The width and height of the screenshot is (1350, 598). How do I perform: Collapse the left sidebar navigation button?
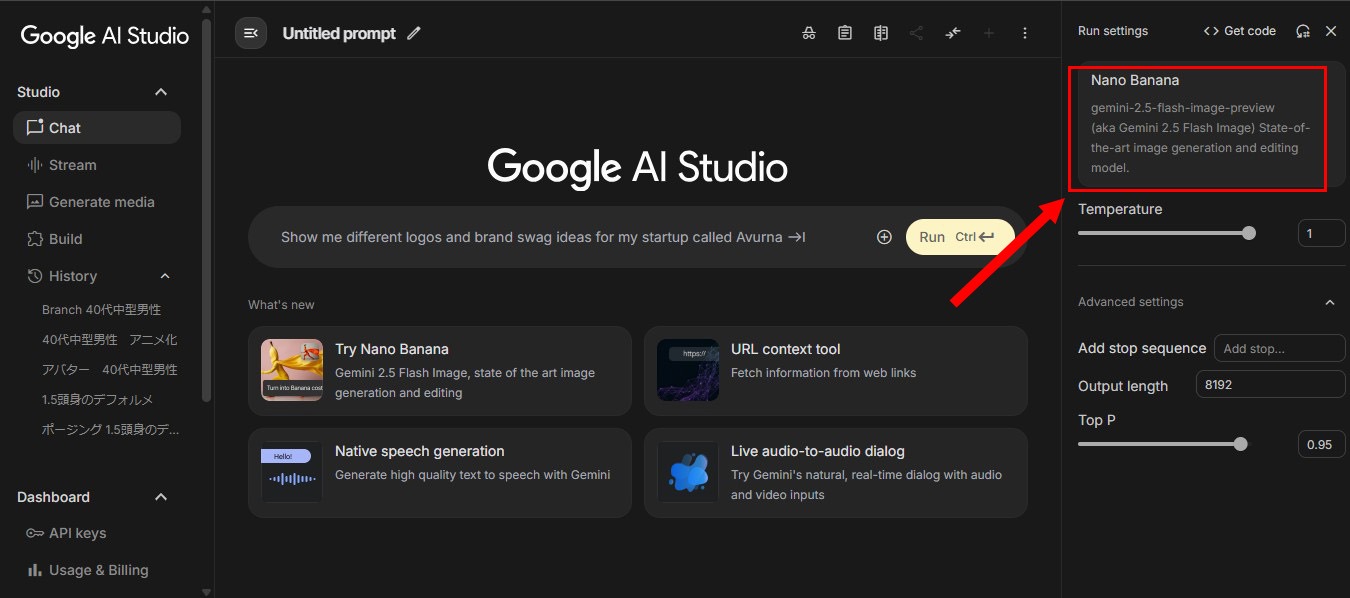point(251,33)
